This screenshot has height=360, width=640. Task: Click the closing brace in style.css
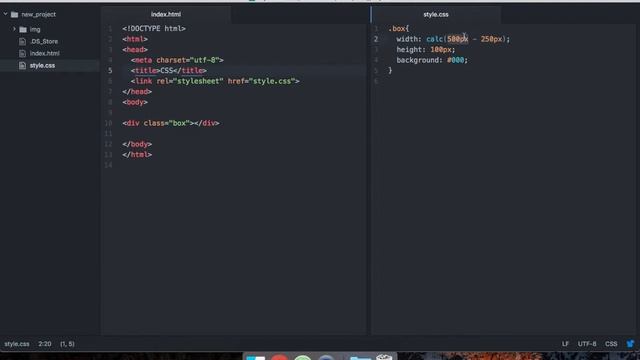tap(390, 71)
